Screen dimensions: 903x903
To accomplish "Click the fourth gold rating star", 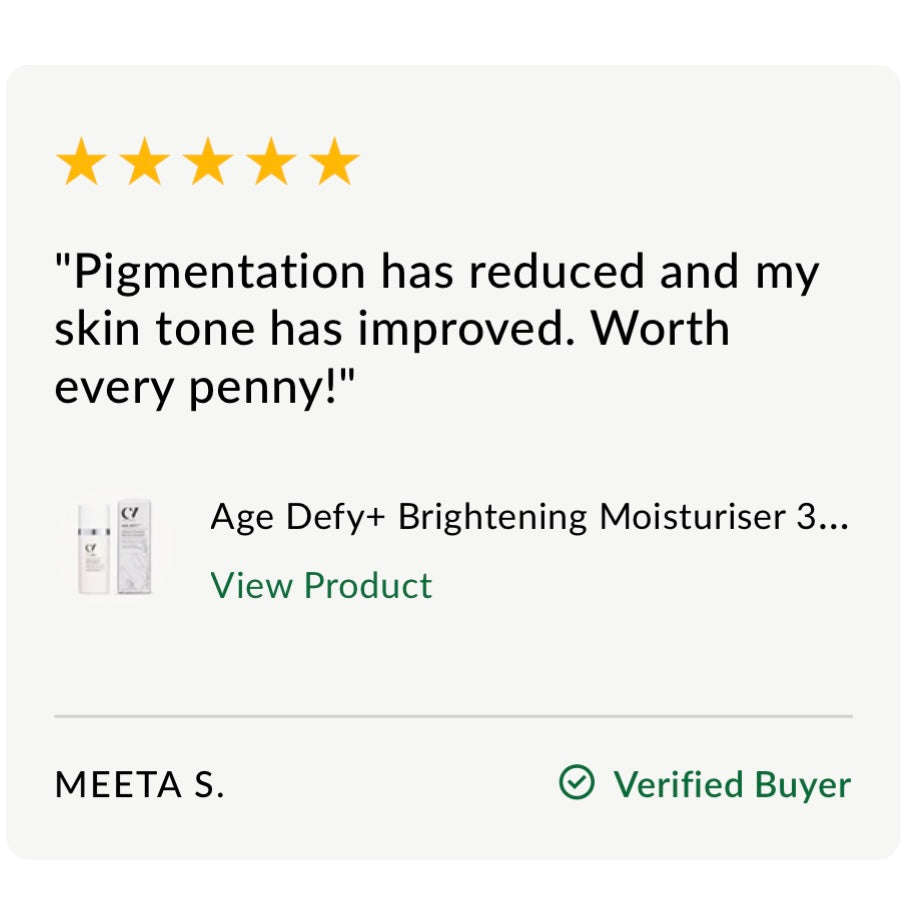I will coord(271,161).
